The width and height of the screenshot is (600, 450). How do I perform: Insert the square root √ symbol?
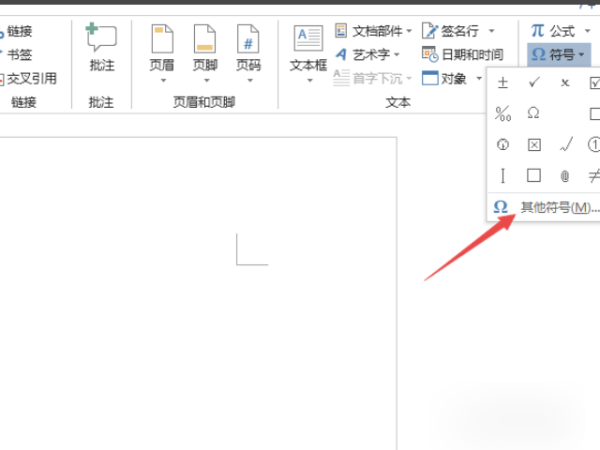(x=566, y=145)
